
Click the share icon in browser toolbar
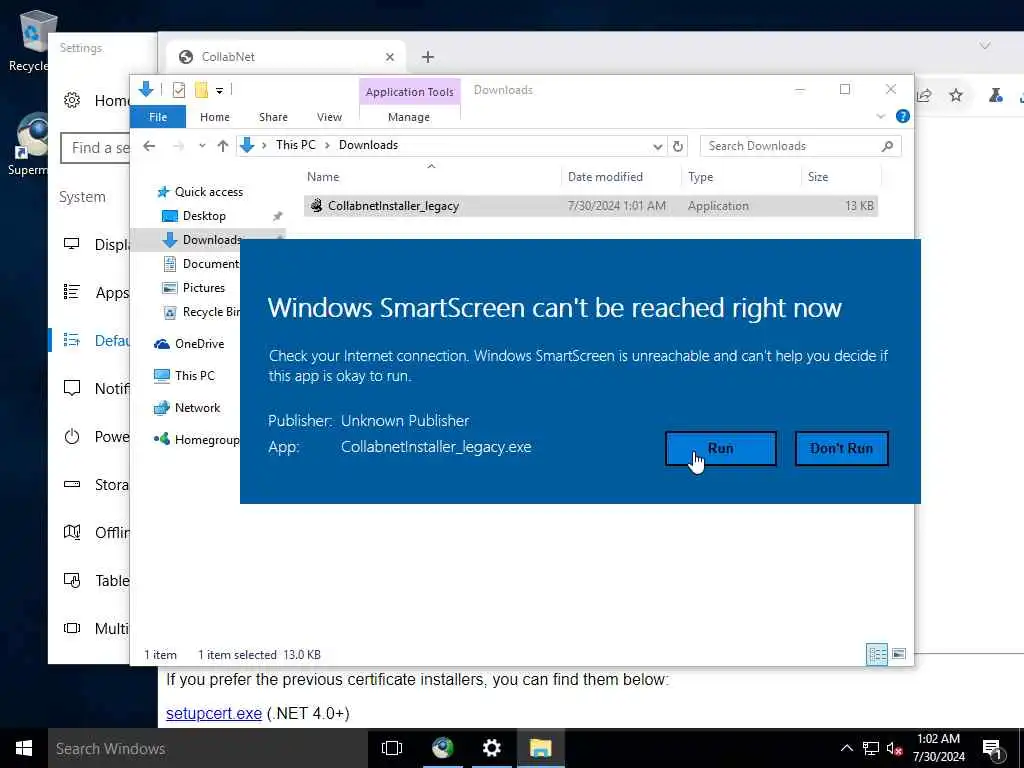pyautogui.click(x=924, y=95)
